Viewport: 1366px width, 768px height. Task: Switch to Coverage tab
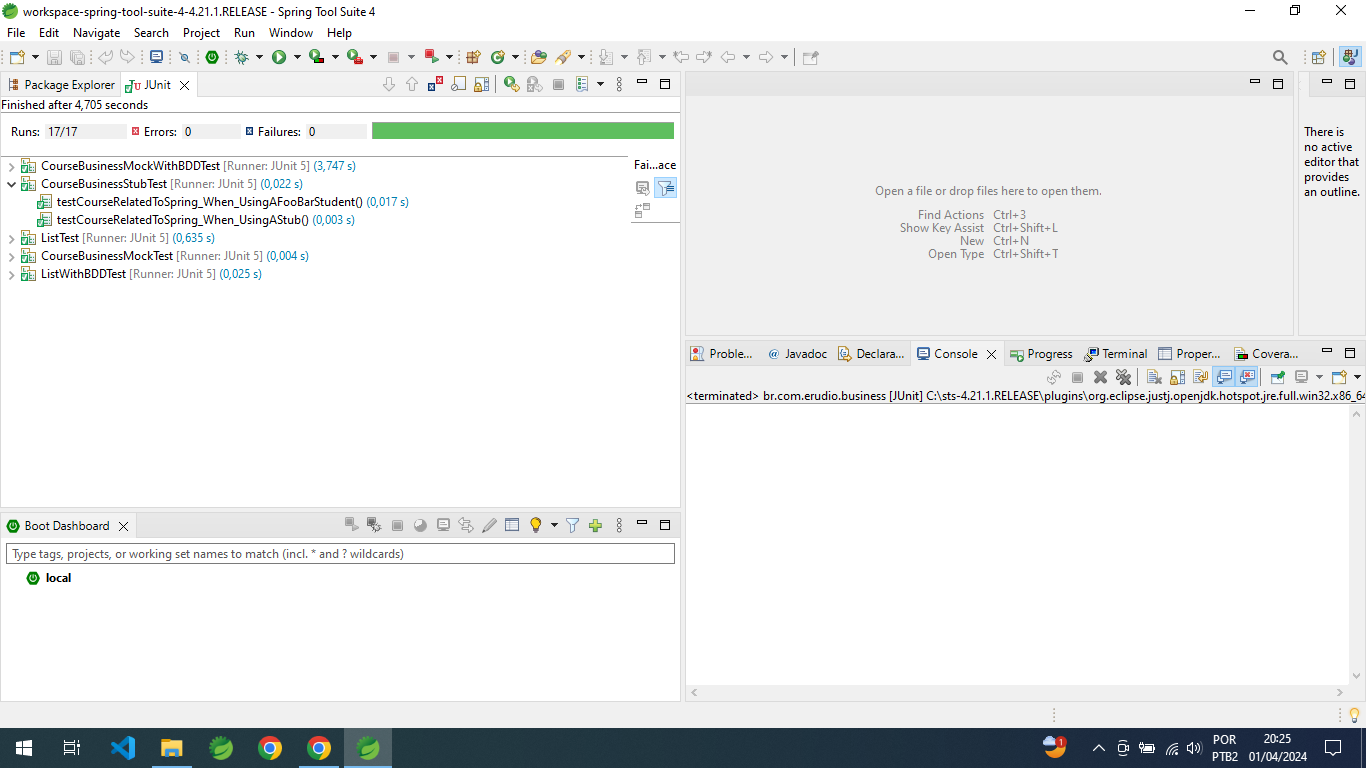[x=1266, y=354]
